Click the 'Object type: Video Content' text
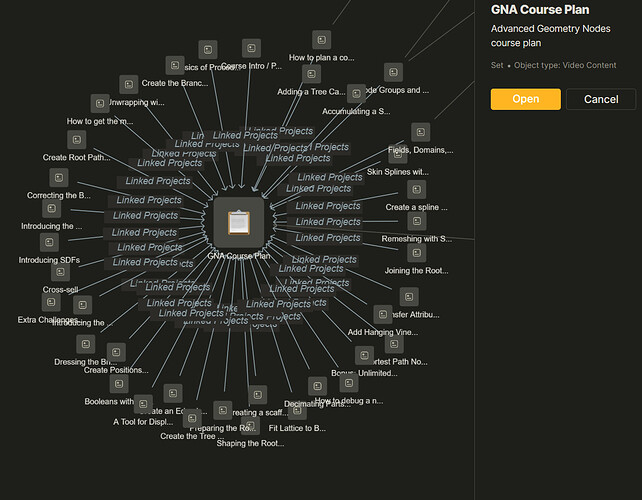This screenshot has width=642, height=500. click(565, 65)
